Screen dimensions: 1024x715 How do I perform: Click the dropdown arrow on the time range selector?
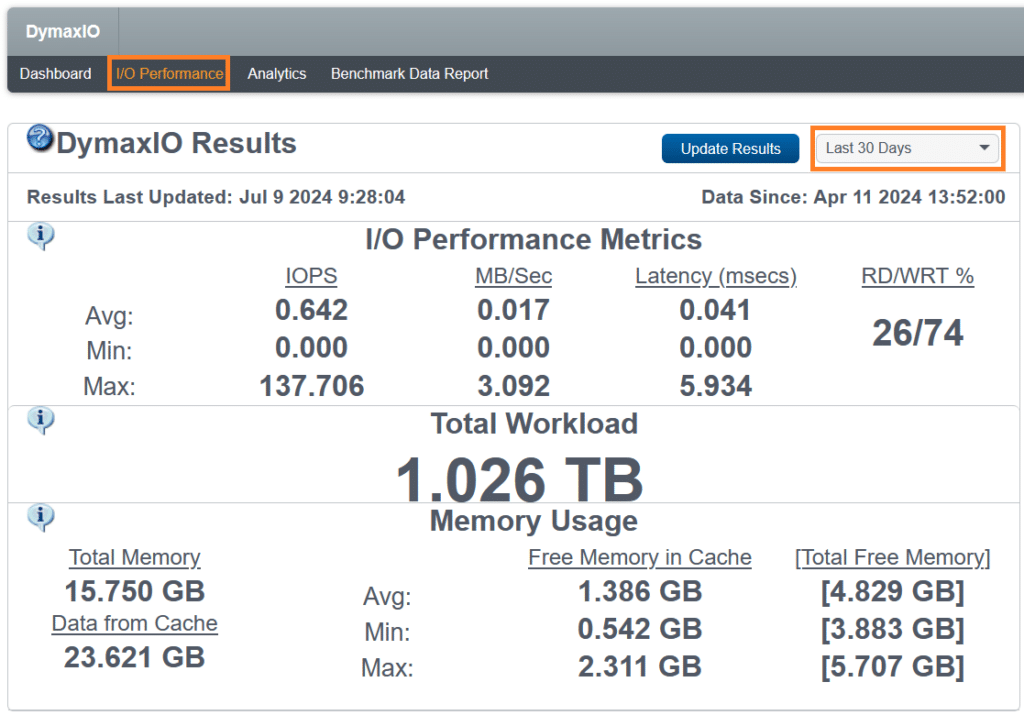tap(983, 147)
